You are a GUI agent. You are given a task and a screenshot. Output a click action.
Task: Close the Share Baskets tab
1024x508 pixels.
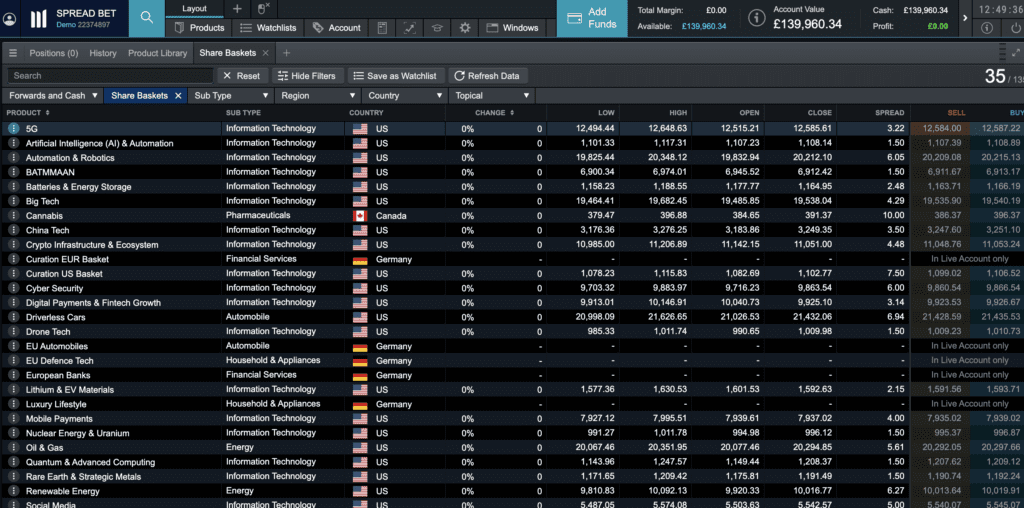(x=265, y=53)
